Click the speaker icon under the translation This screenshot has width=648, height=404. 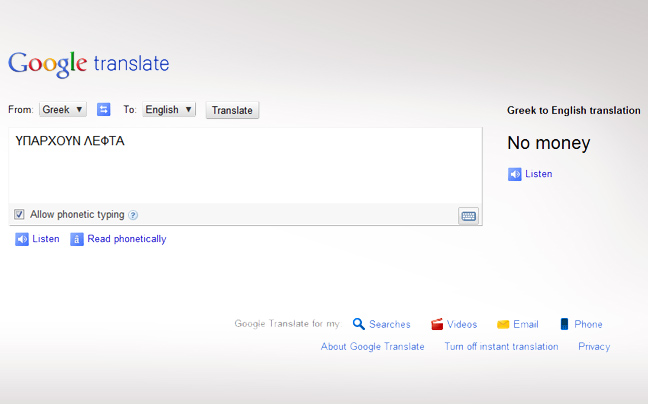515,174
